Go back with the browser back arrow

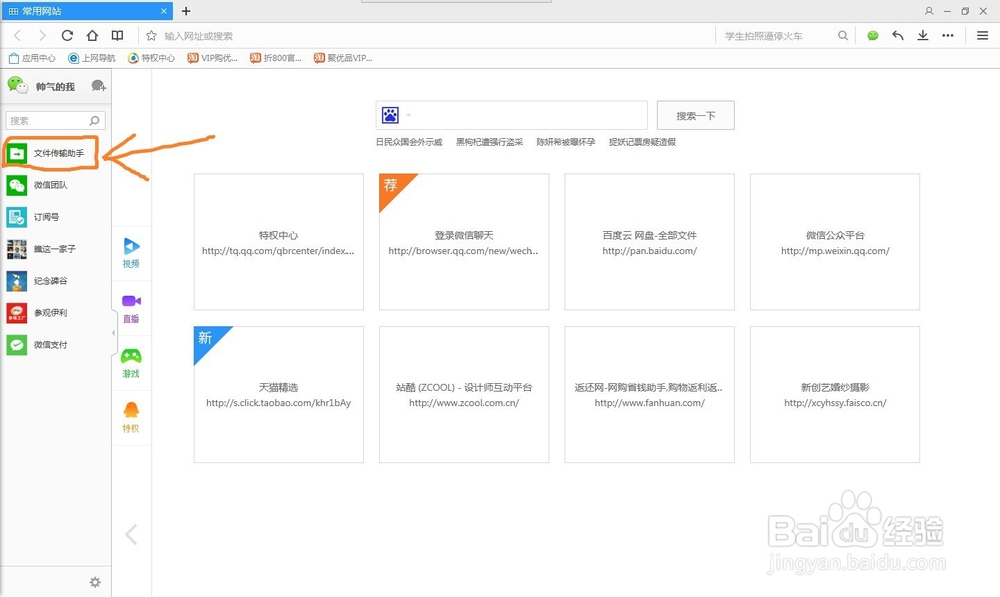coord(17,36)
